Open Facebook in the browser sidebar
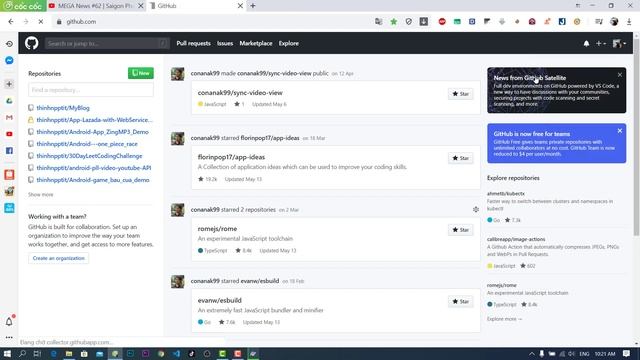 pyautogui.click(x=9, y=151)
